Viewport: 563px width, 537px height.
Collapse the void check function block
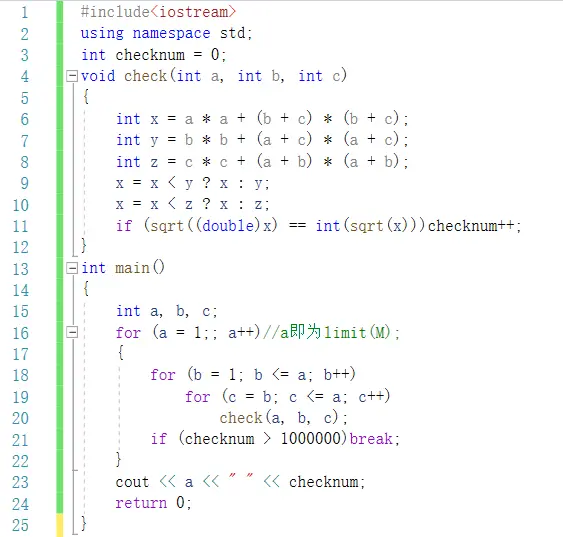(x=72, y=76)
